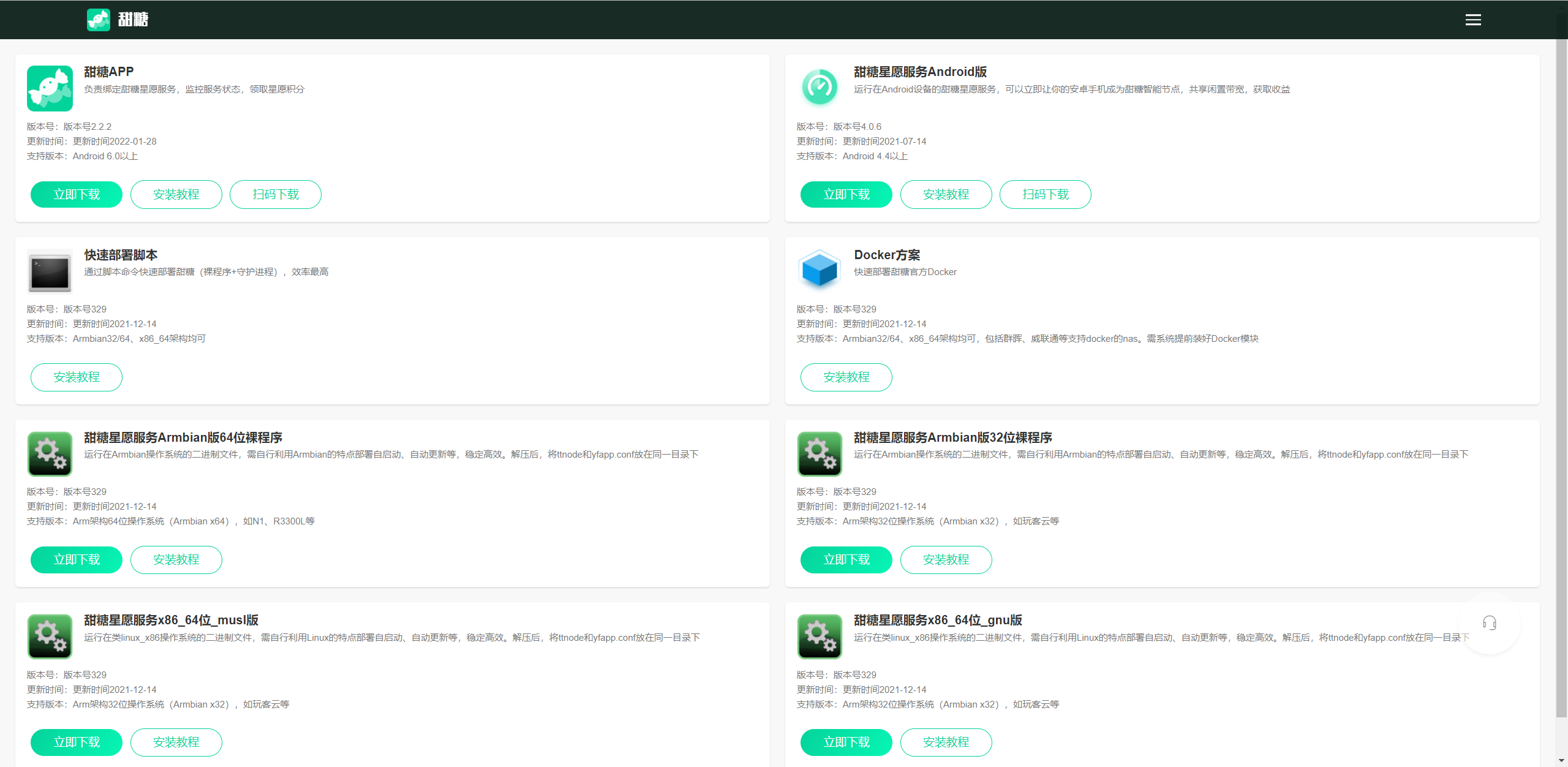This screenshot has height=767, width=1568.
Task: Click the Armbian 64位 gear icon
Action: coord(50,454)
